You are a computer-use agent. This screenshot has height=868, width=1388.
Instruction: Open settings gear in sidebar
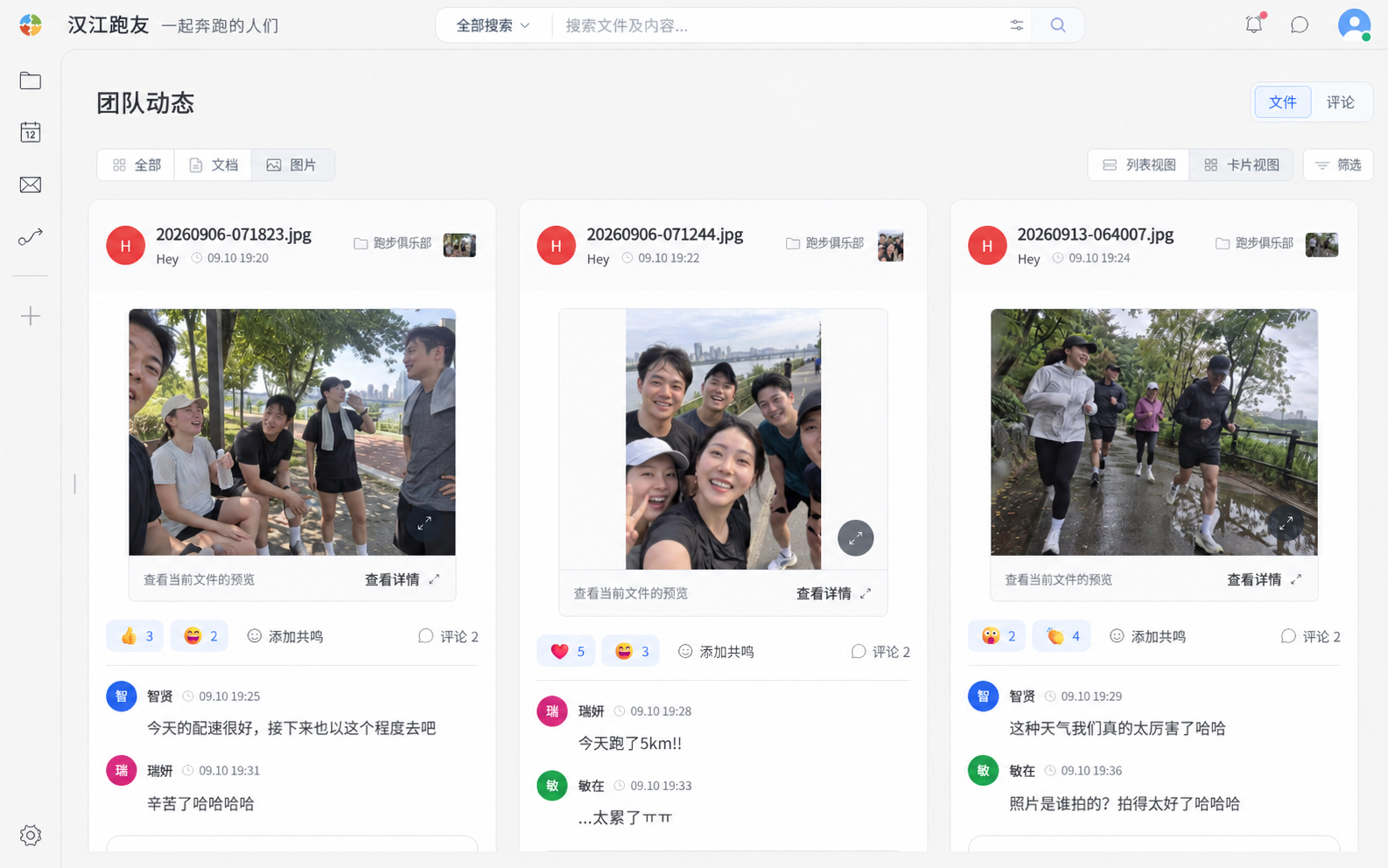point(31,836)
